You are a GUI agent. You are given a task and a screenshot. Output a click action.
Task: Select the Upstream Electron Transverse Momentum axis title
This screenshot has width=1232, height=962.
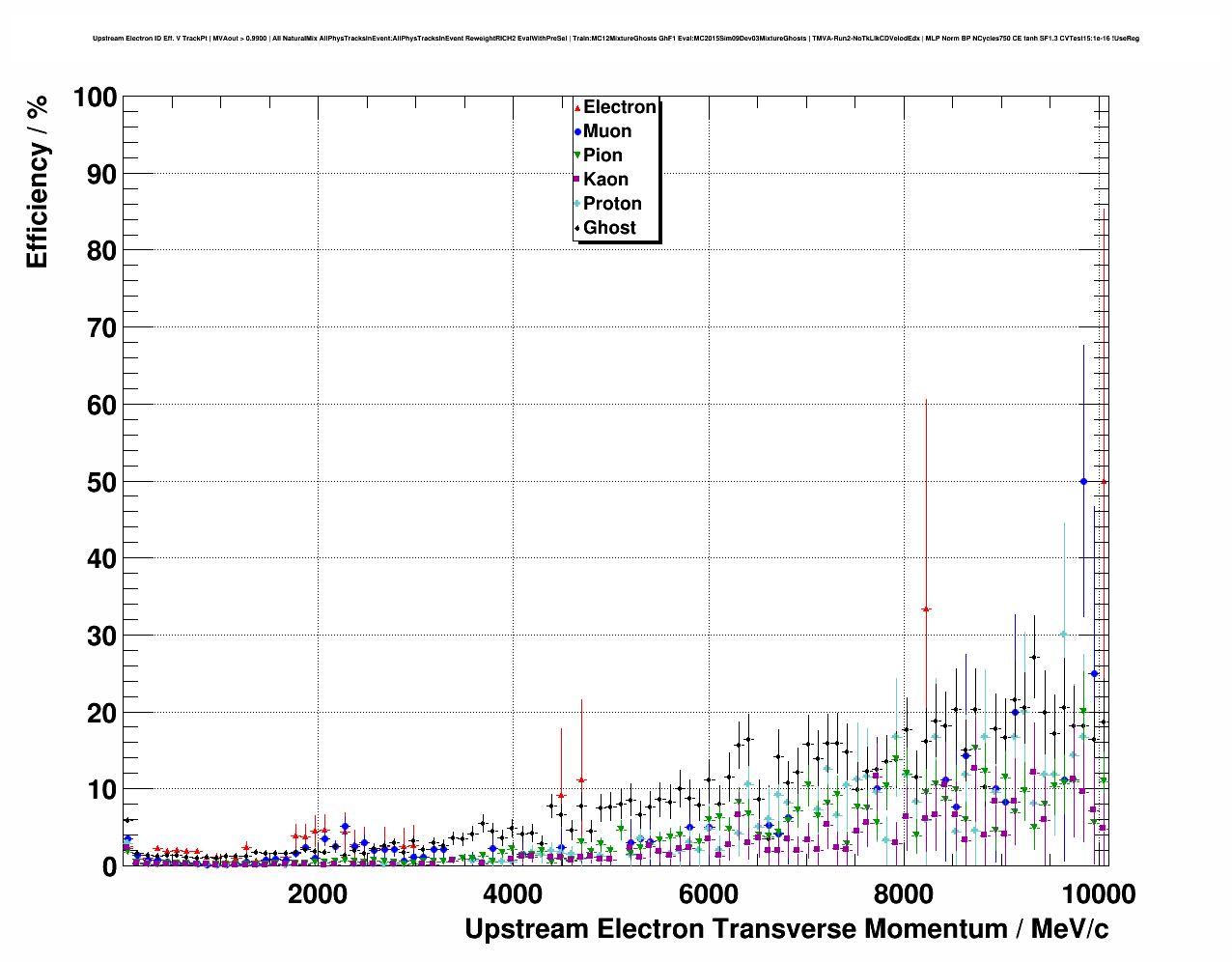[786, 929]
